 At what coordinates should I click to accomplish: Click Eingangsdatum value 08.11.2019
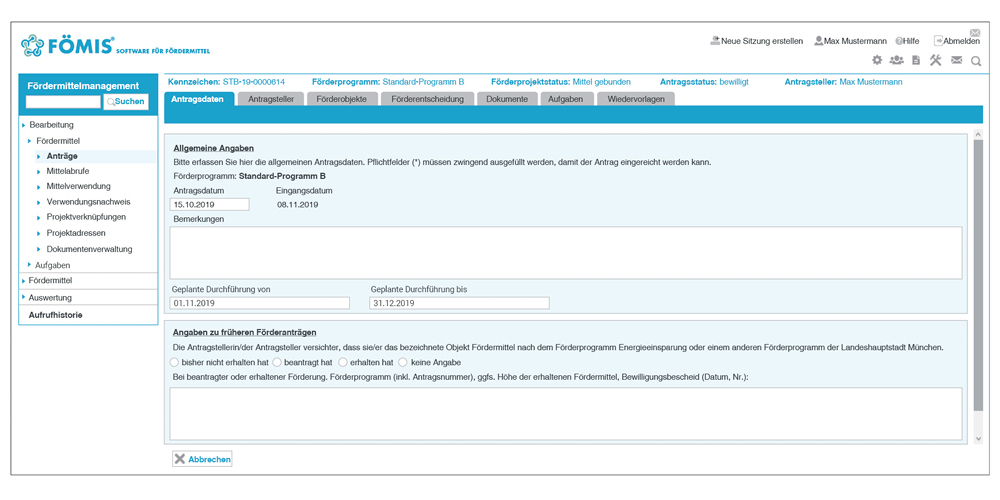[297, 205]
